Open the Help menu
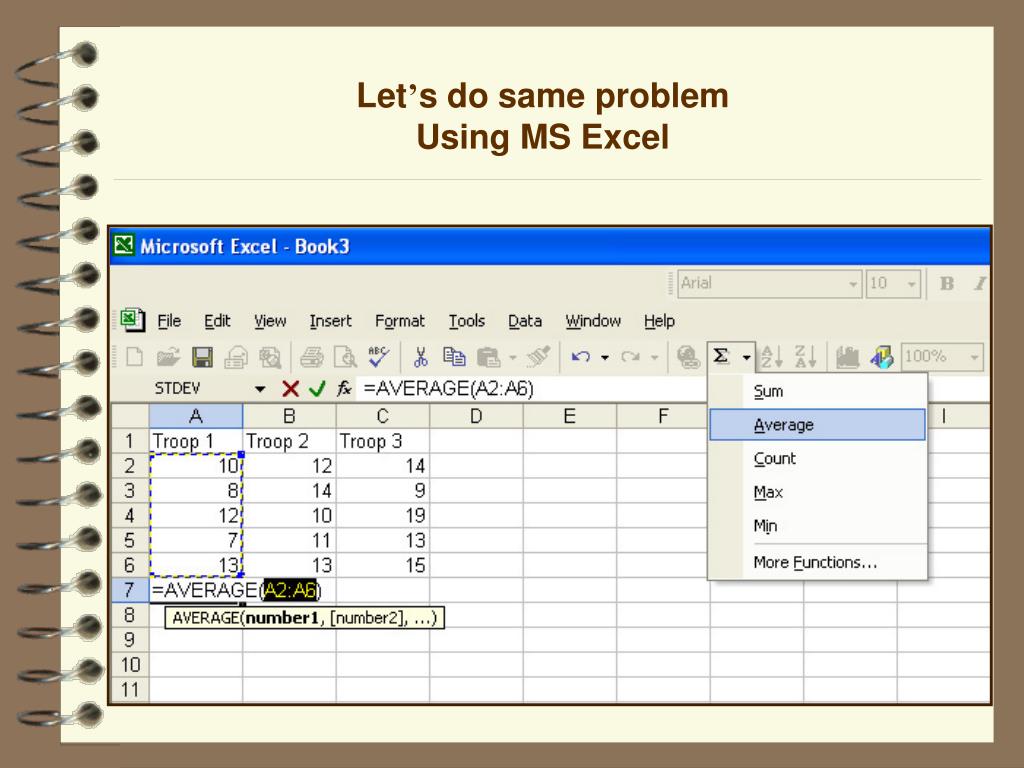 click(x=659, y=321)
